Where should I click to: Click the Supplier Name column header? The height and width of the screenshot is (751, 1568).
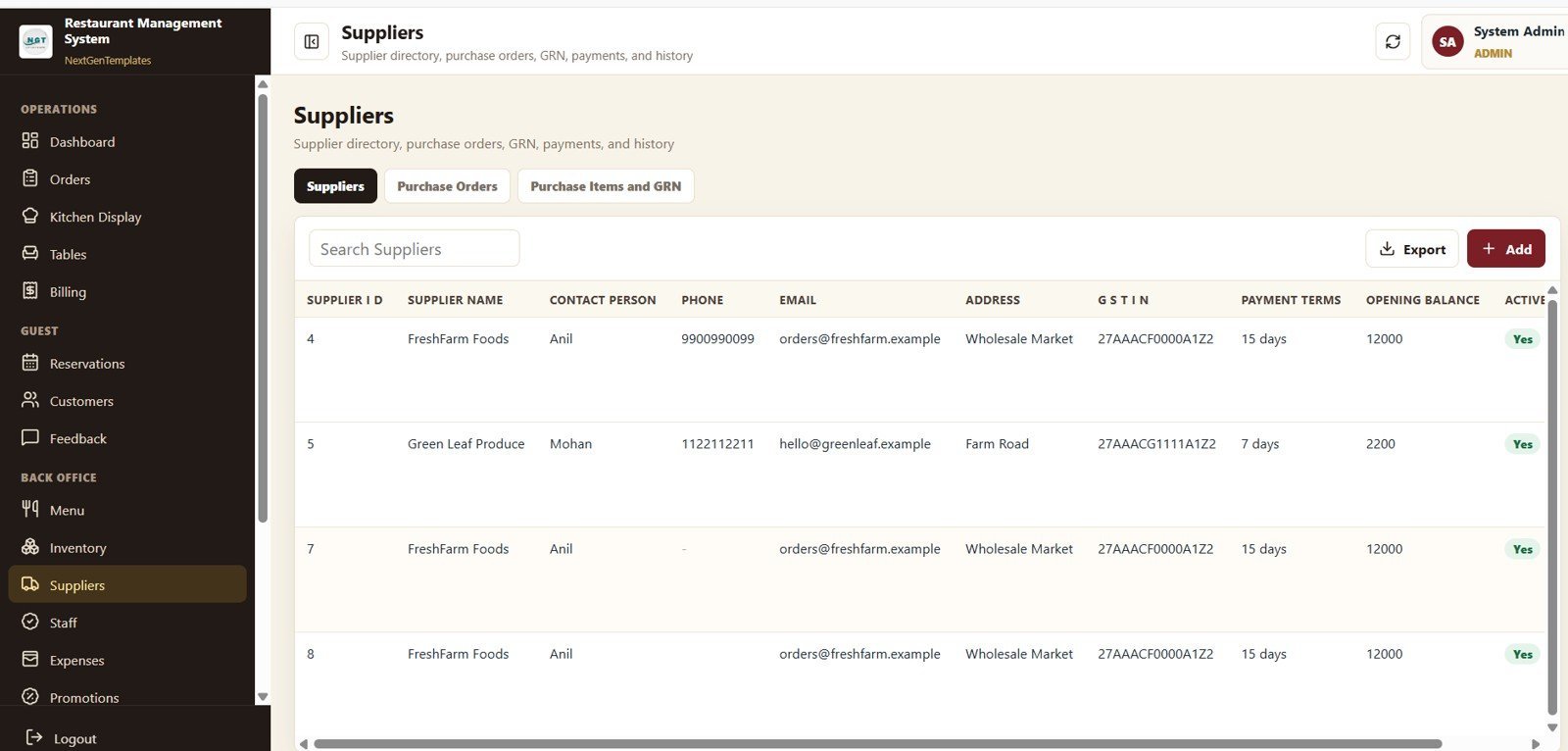[x=455, y=300]
